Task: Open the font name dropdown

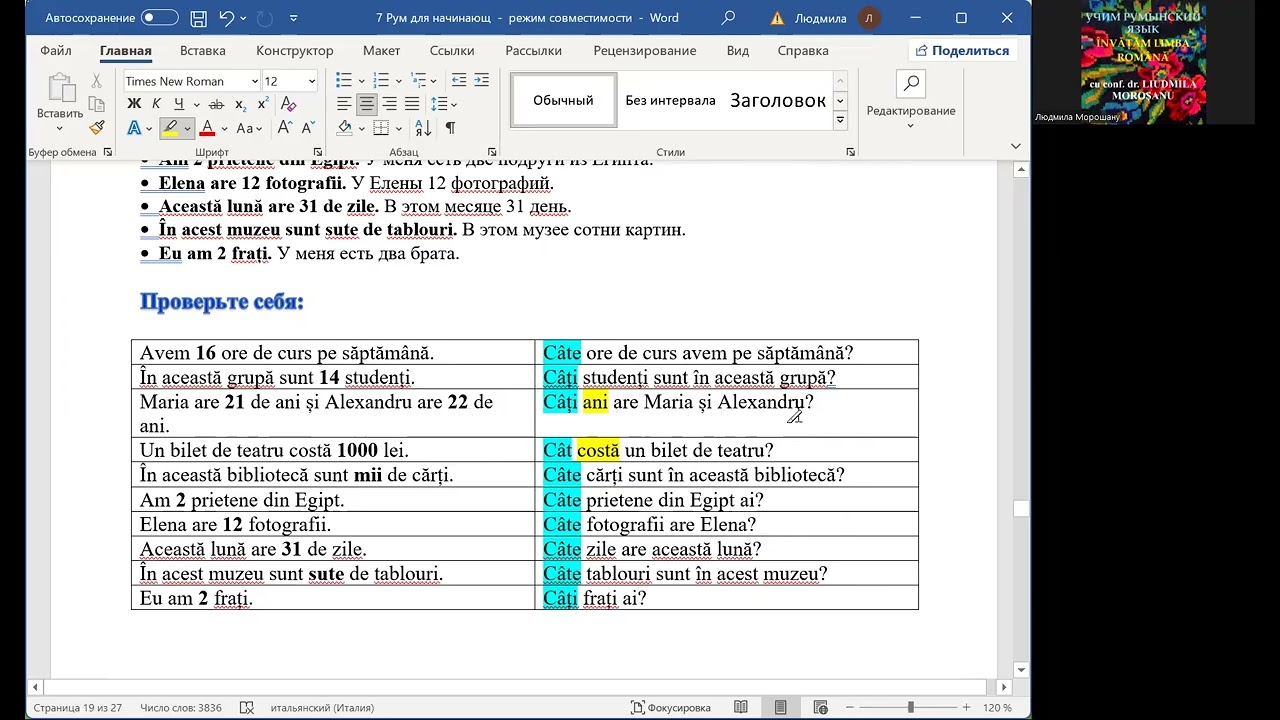Action: (254, 81)
